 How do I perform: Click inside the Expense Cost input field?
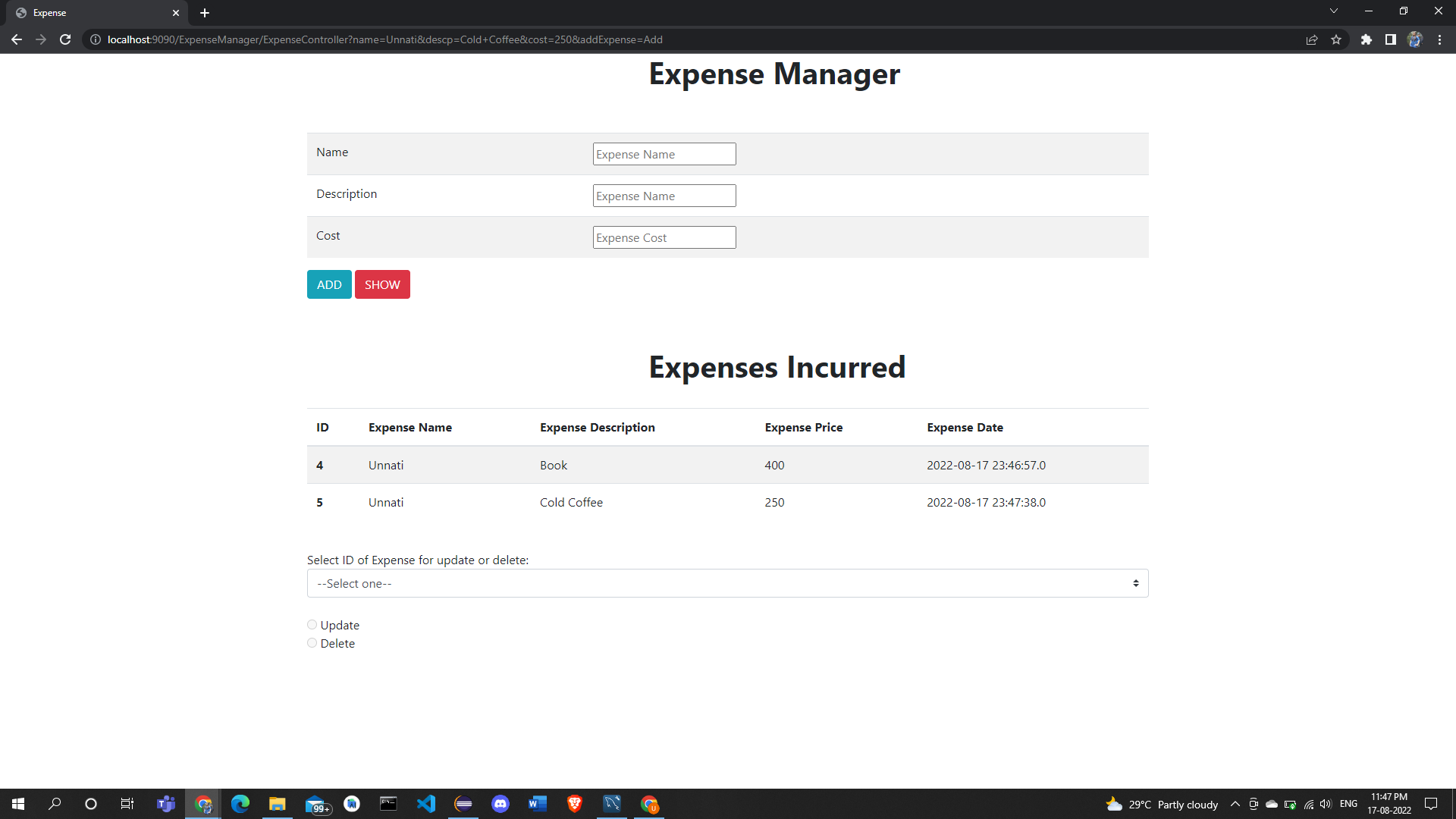664,237
